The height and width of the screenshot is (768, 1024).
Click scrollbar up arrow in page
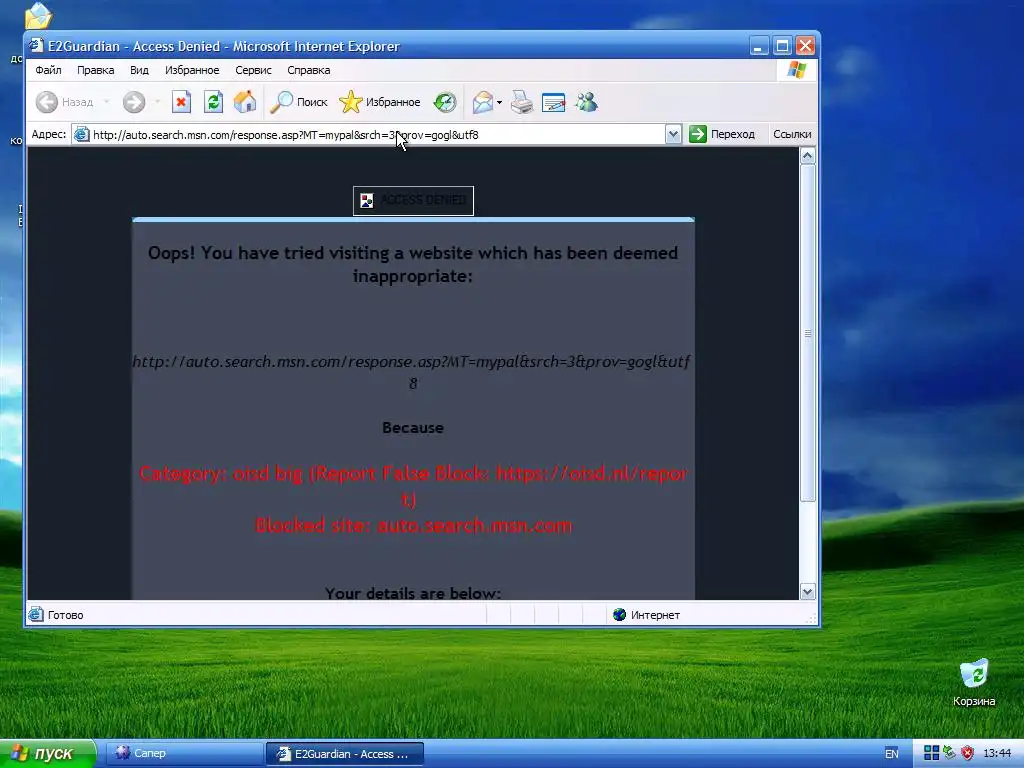point(807,156)
